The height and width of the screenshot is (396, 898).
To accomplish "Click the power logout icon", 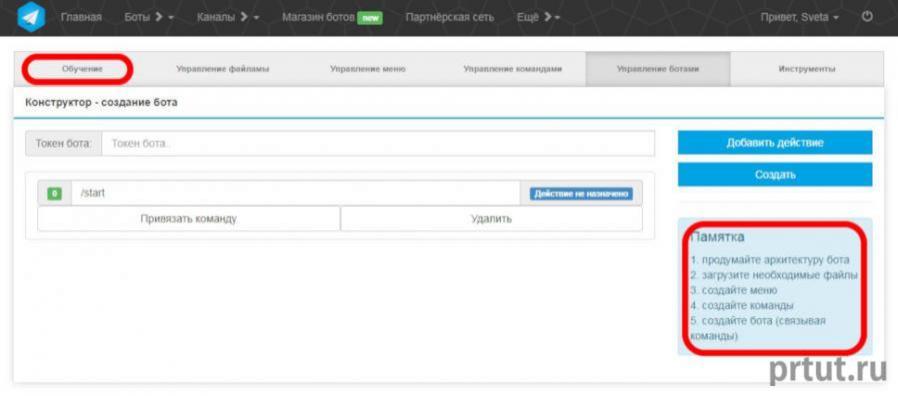I will click(x=867, y=17).
